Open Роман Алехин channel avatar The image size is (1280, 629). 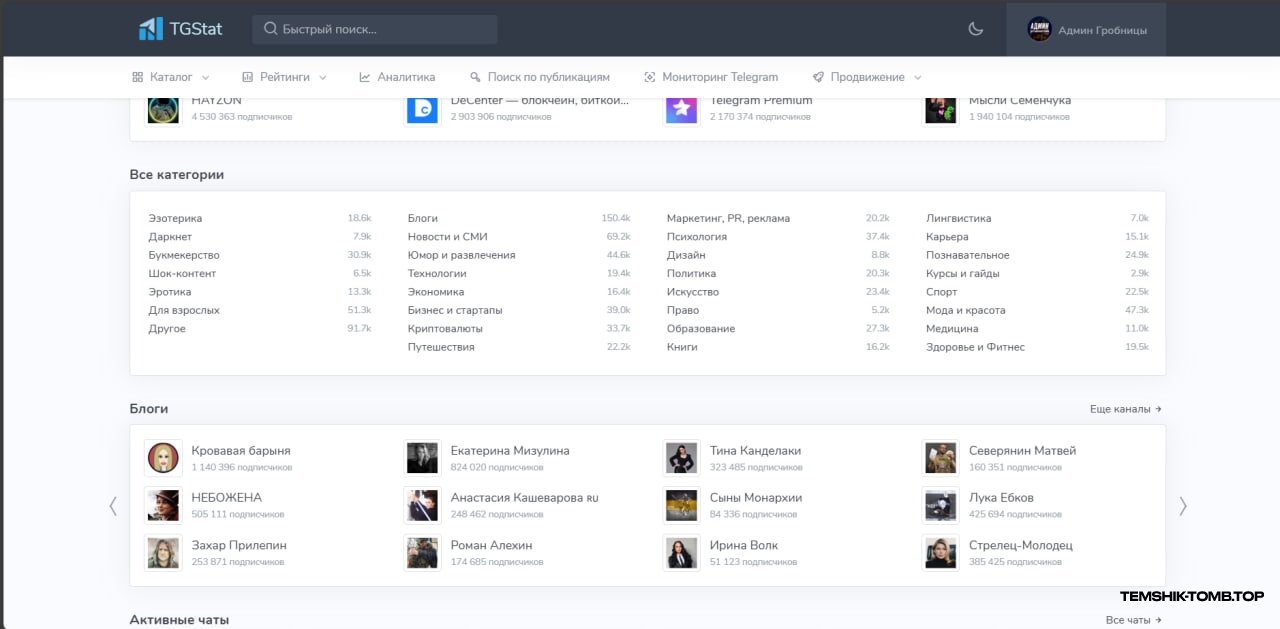point(422,553)
